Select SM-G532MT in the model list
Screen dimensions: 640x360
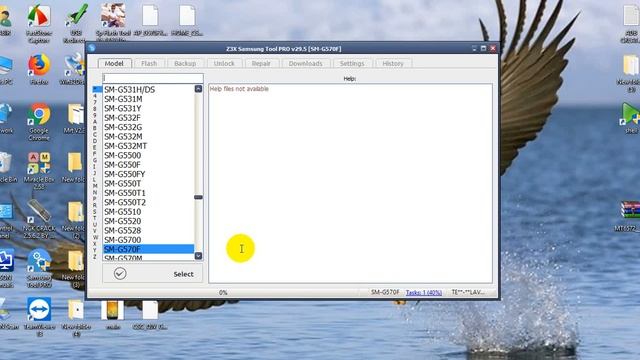pos(149,146)
